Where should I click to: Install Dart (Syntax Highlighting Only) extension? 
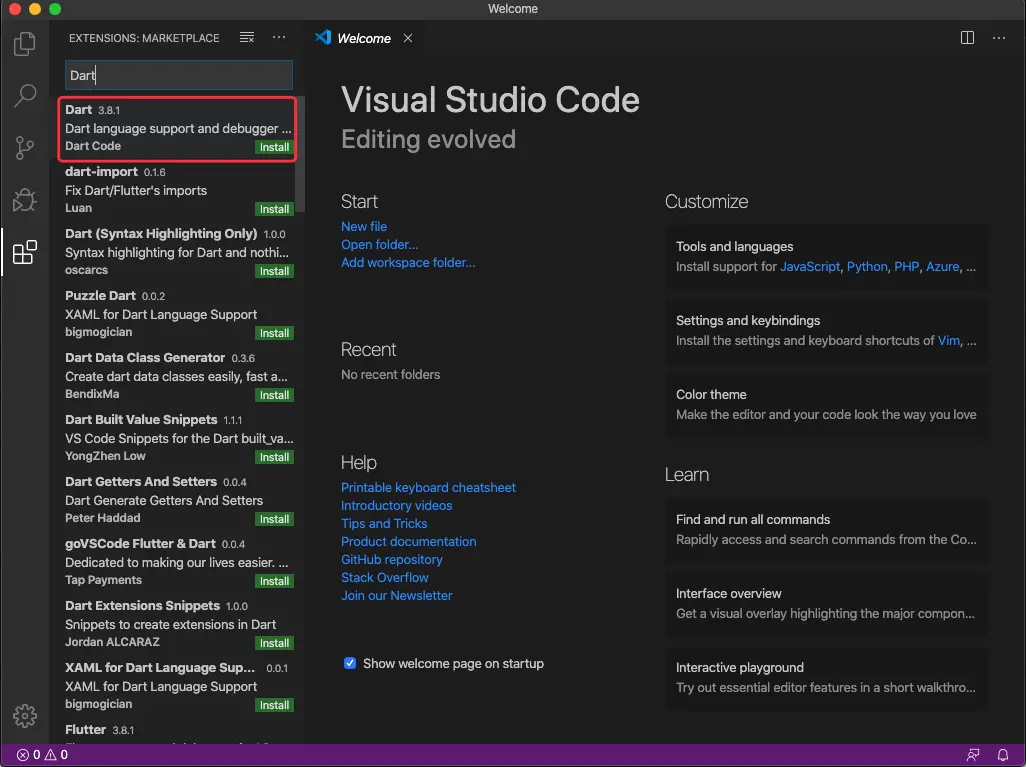(274, 271)
